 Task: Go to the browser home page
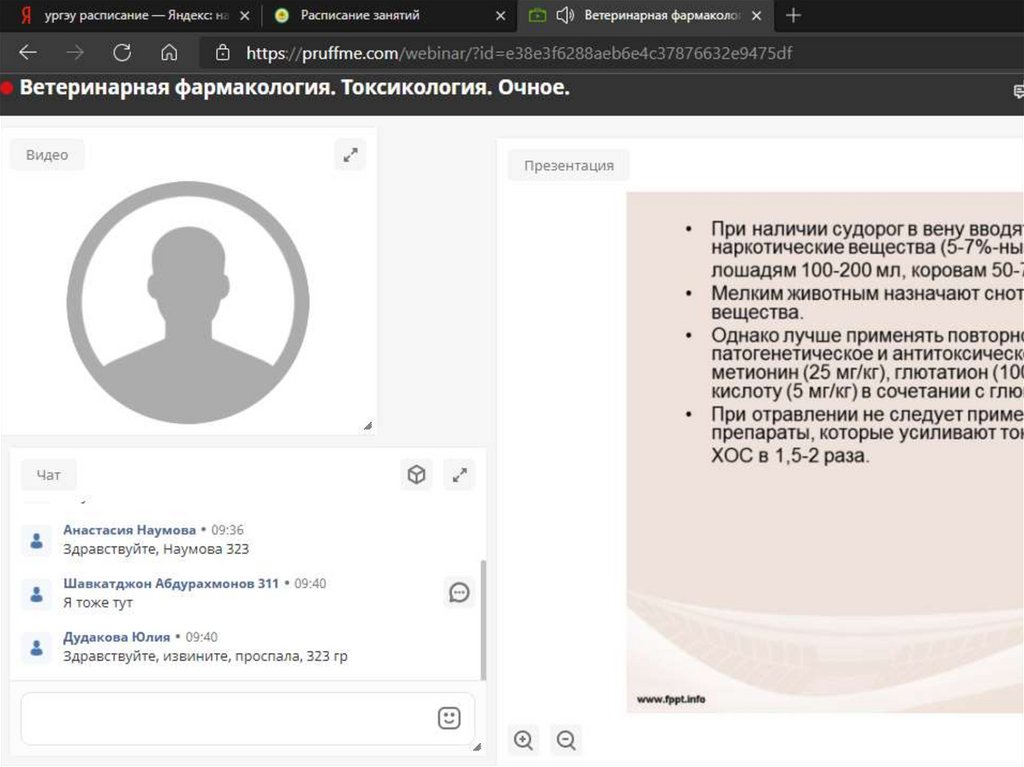click(169, 53)
